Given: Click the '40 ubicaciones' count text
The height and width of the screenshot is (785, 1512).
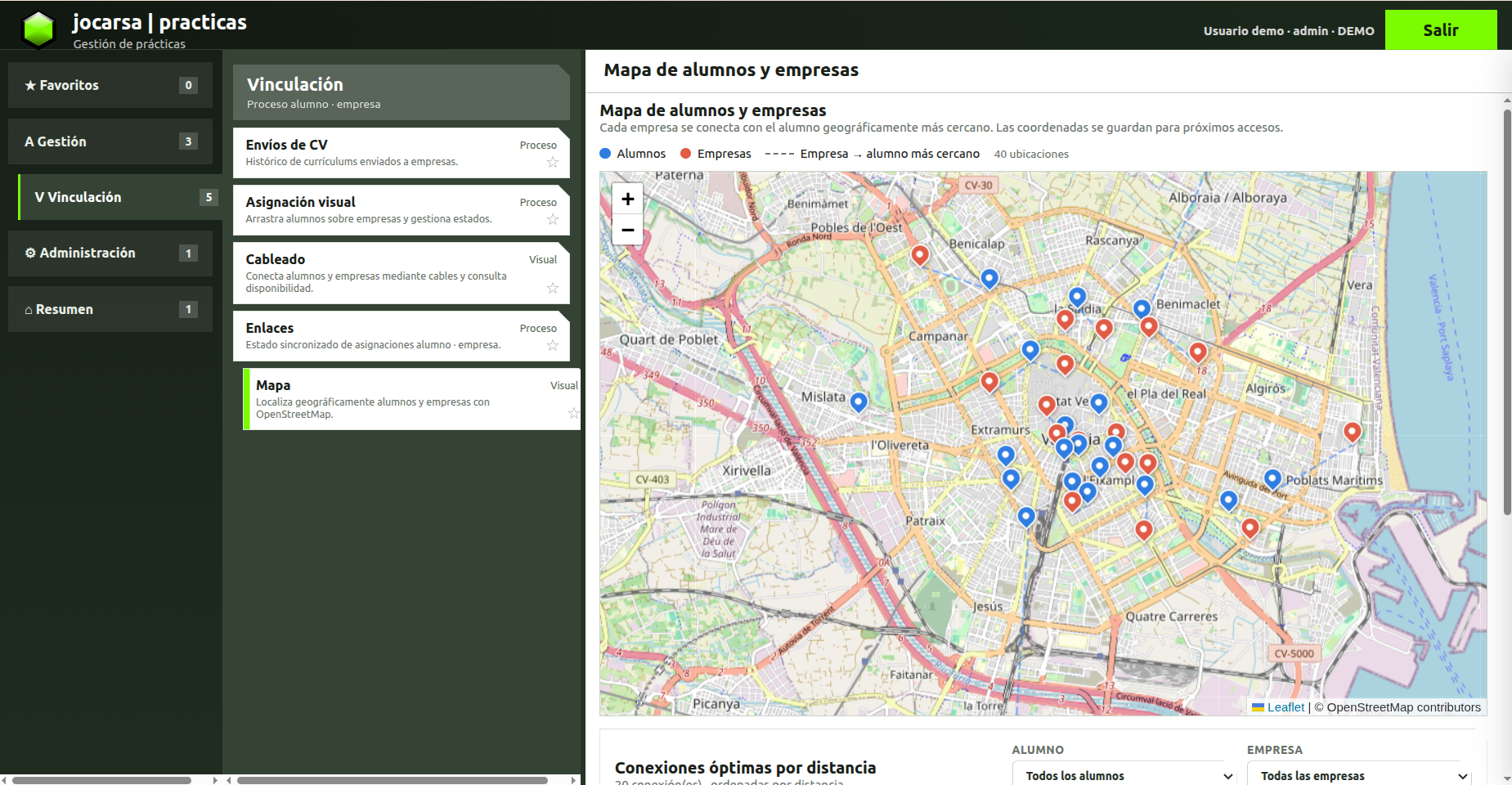Looking at the screenshot, I should (x=1031, y=155).
